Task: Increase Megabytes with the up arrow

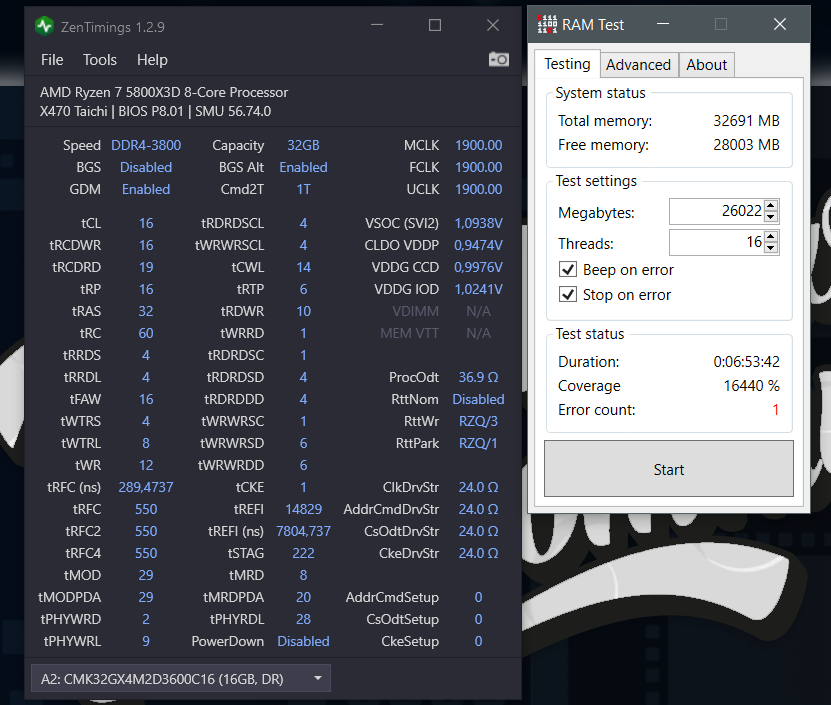Action: pyautogui.click(x=771, y=206)
